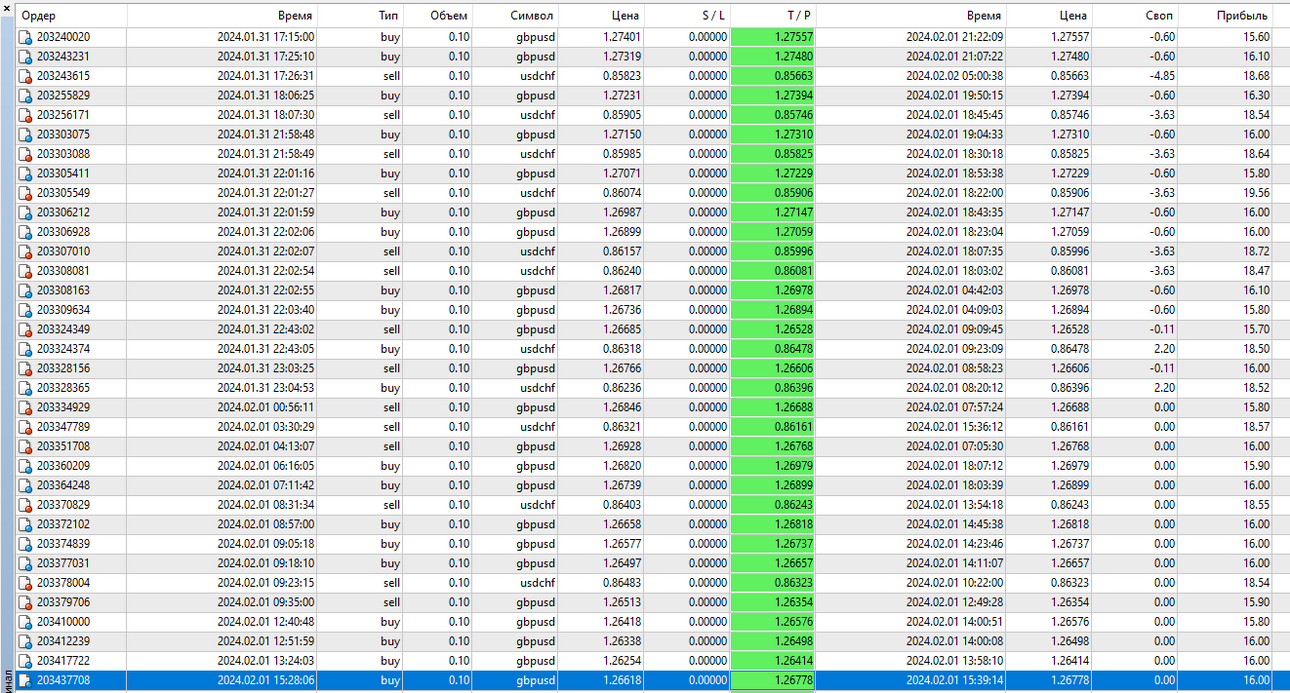Select close time 2024.02.02 05:00:38
1290x693 pixels.
(x=955, y=76)
